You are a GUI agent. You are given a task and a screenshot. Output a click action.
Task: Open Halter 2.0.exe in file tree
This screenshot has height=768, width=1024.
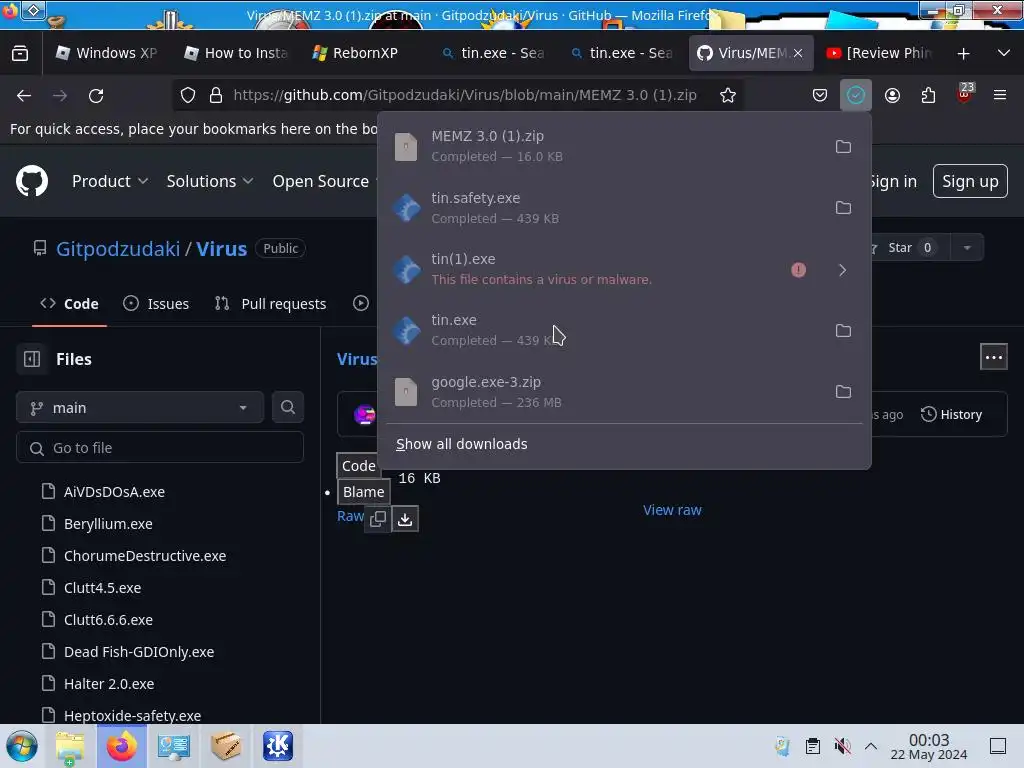pyautogui.click(x=109, y=684)
